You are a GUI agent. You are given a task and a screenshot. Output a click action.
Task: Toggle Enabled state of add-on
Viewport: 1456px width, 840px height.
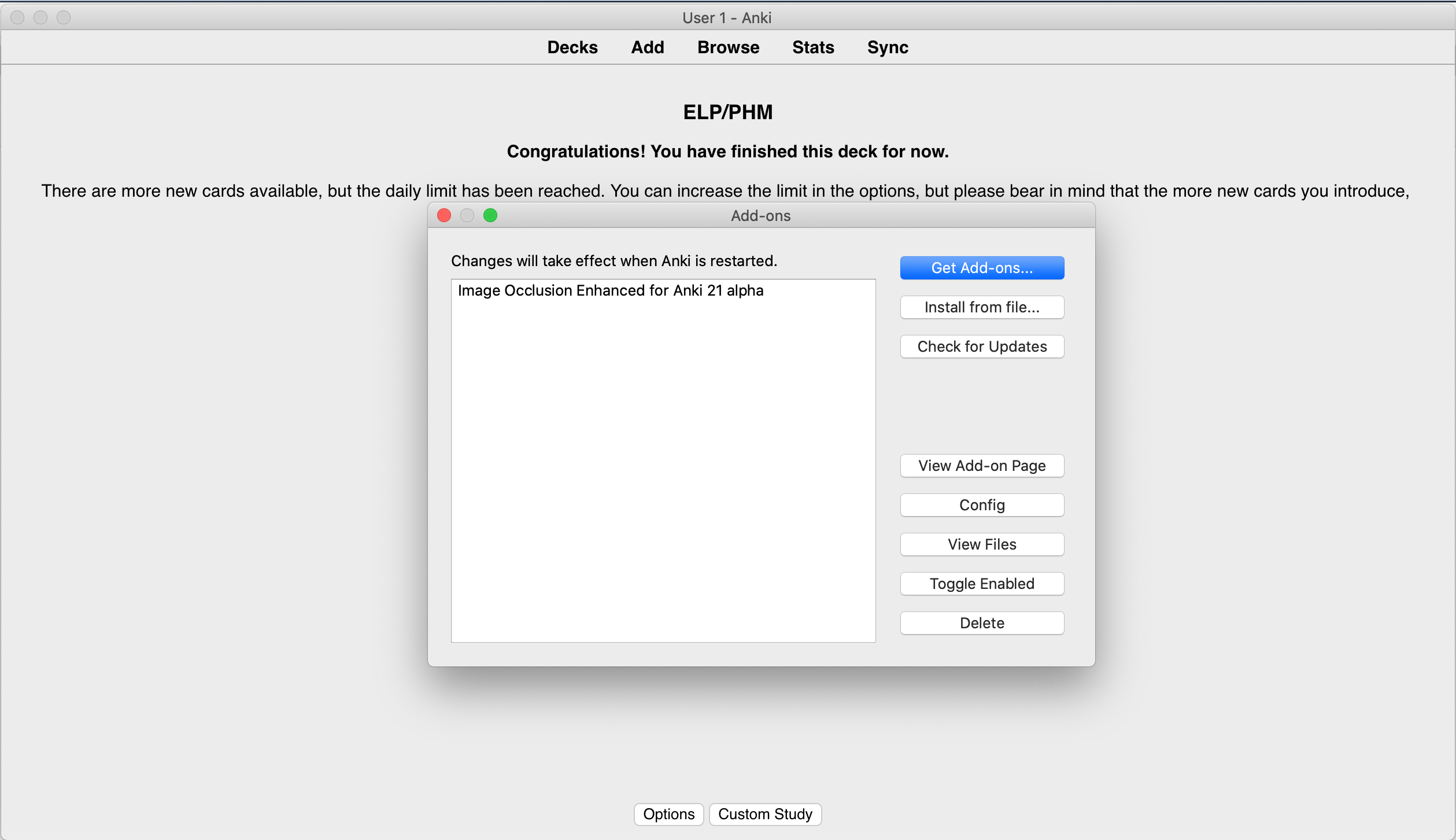click(x=981, y=583)
